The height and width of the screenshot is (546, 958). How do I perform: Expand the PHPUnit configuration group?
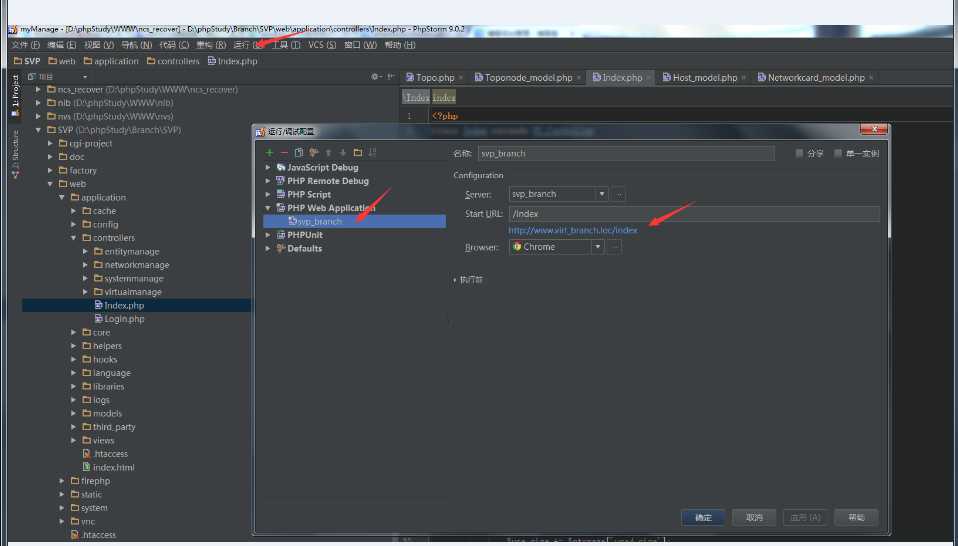[268, 235]
